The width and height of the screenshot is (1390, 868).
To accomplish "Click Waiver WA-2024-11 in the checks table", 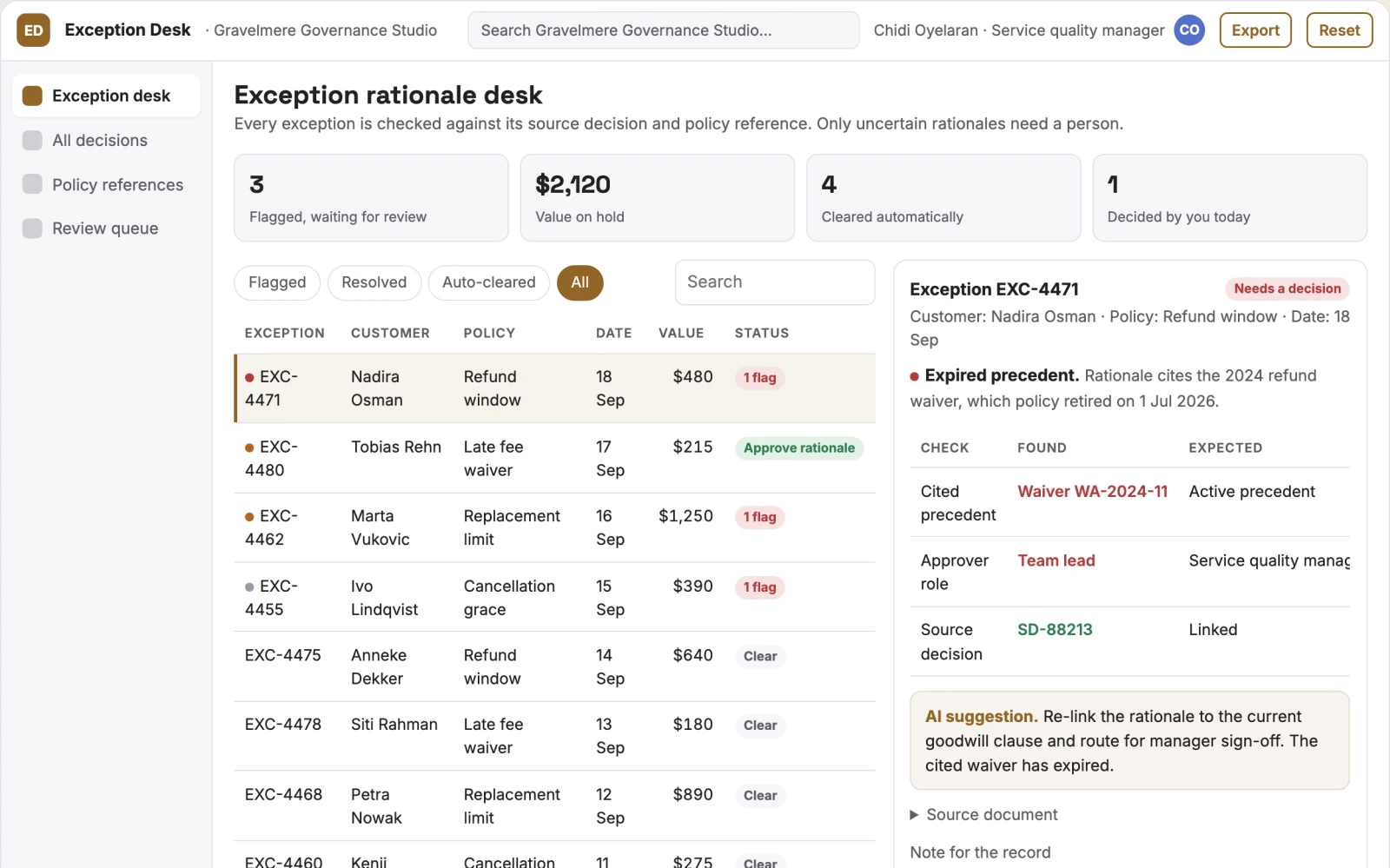I will 1092,492.
